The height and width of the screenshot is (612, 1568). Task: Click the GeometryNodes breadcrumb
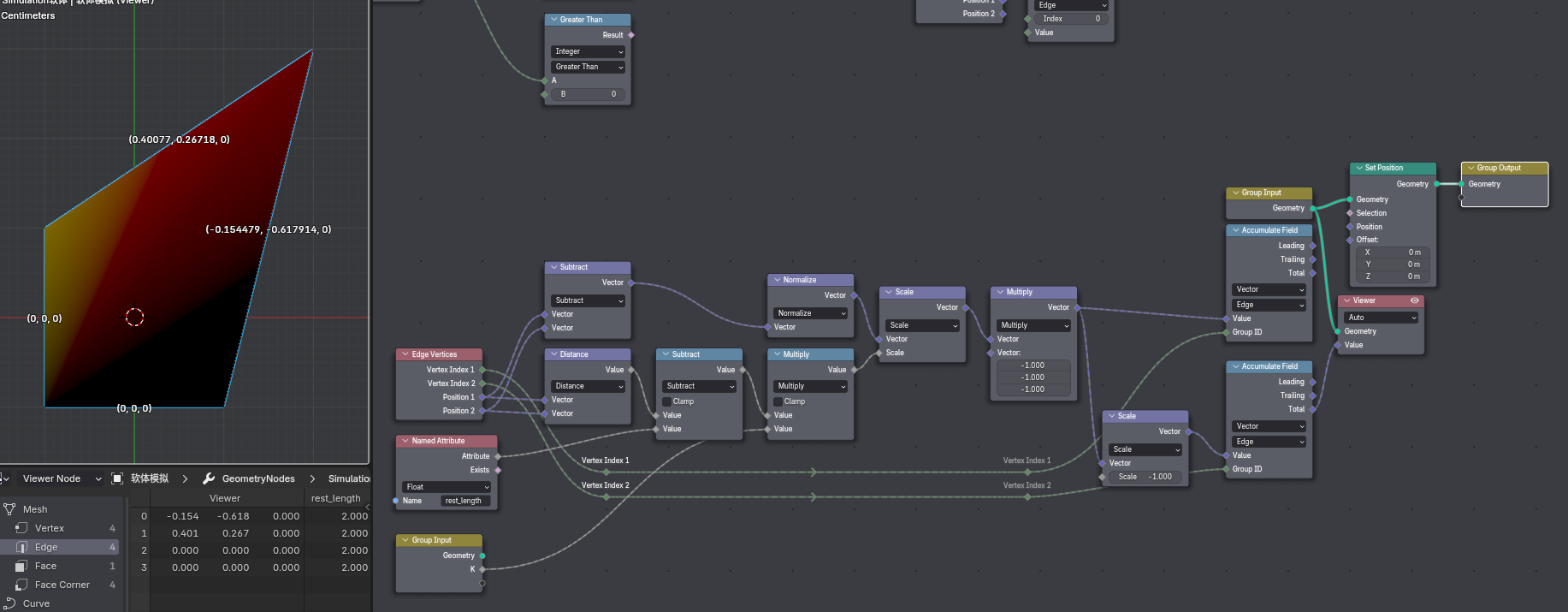[x=258, y=478]
